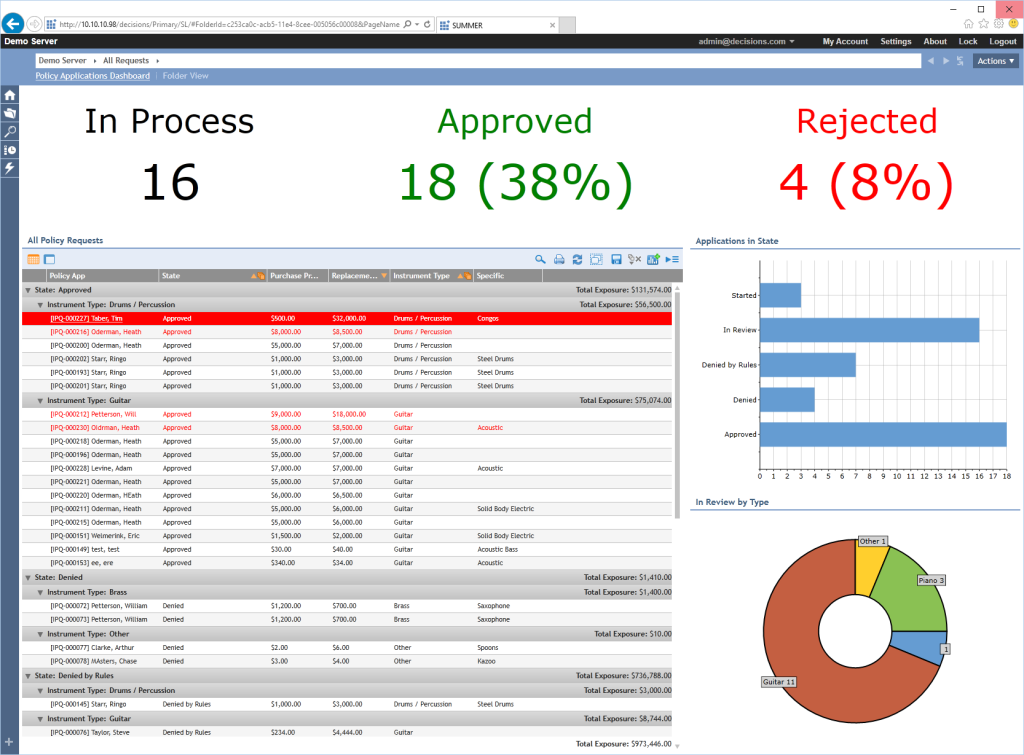Screen dimensions: 1024x755
Task: Click the Logout button
Action: coord(1002,42)
